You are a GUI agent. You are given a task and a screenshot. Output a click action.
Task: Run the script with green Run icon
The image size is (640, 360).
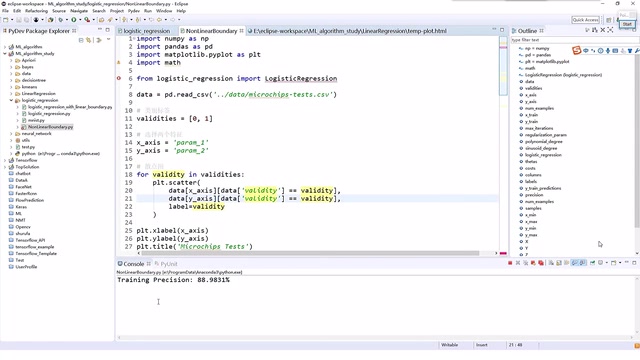pos(73,20)
